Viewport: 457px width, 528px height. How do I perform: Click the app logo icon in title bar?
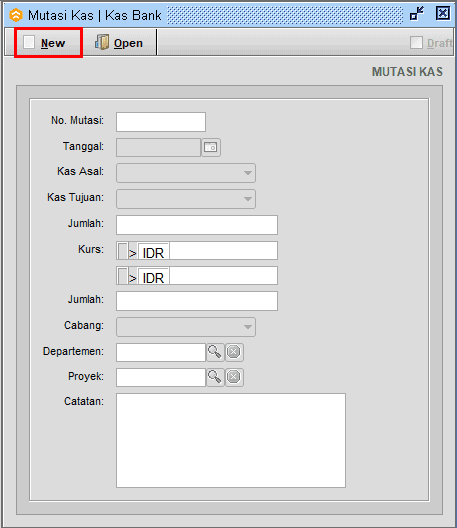click(x=16, y=15)
